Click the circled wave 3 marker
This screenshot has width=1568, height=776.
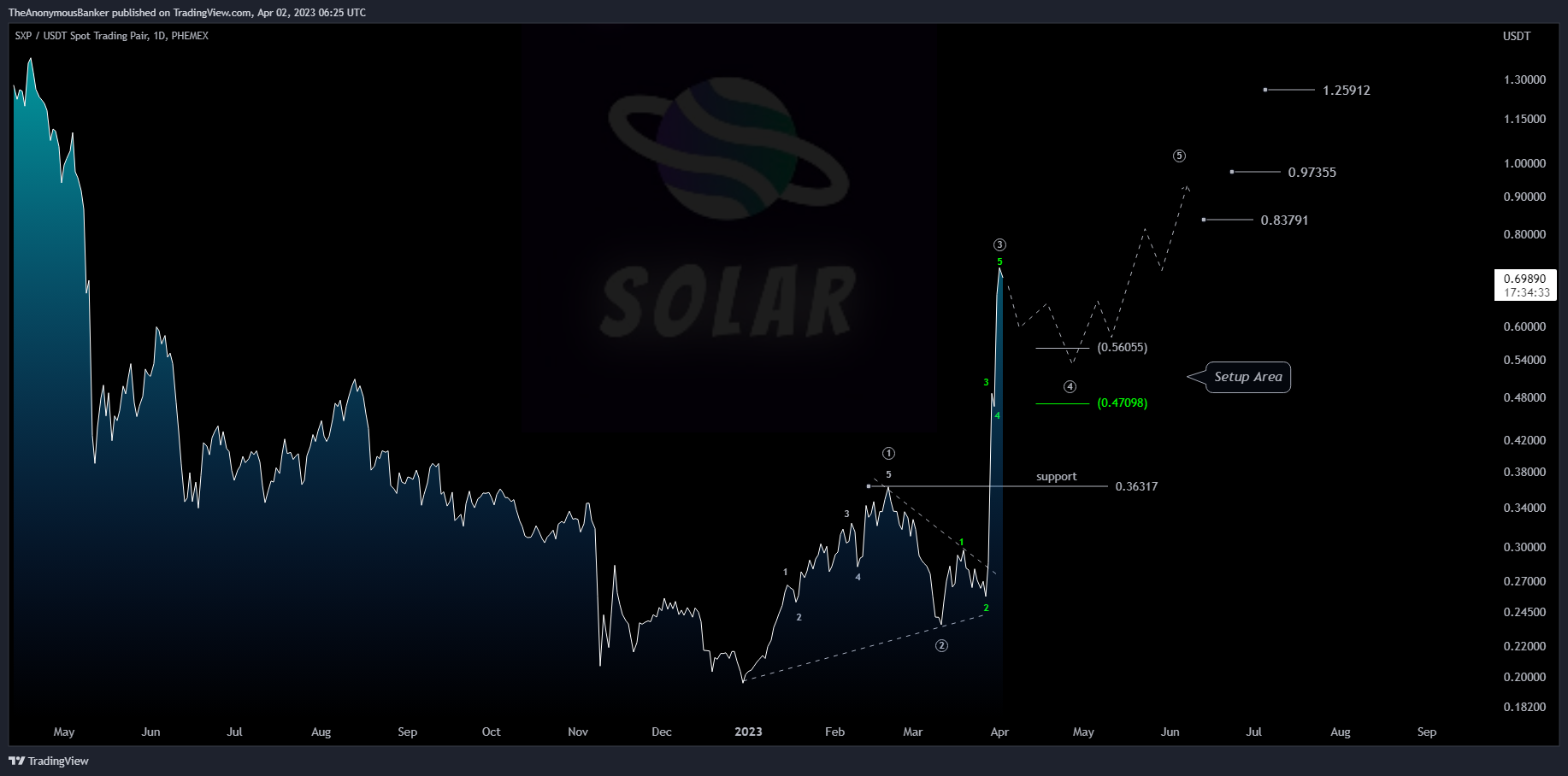pyautogui.click(x=999, y=244)
